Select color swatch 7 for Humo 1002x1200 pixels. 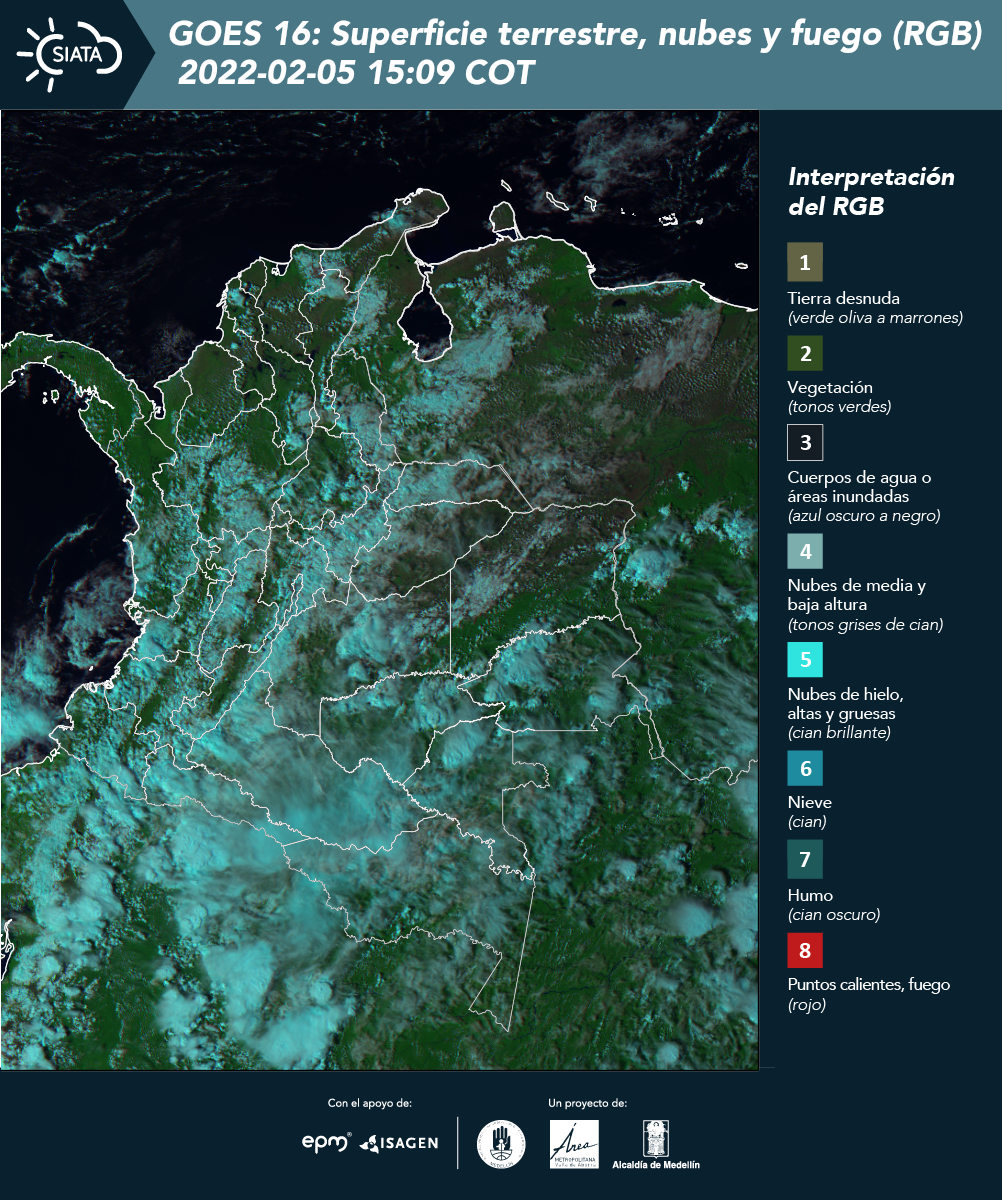click(805, 859)
